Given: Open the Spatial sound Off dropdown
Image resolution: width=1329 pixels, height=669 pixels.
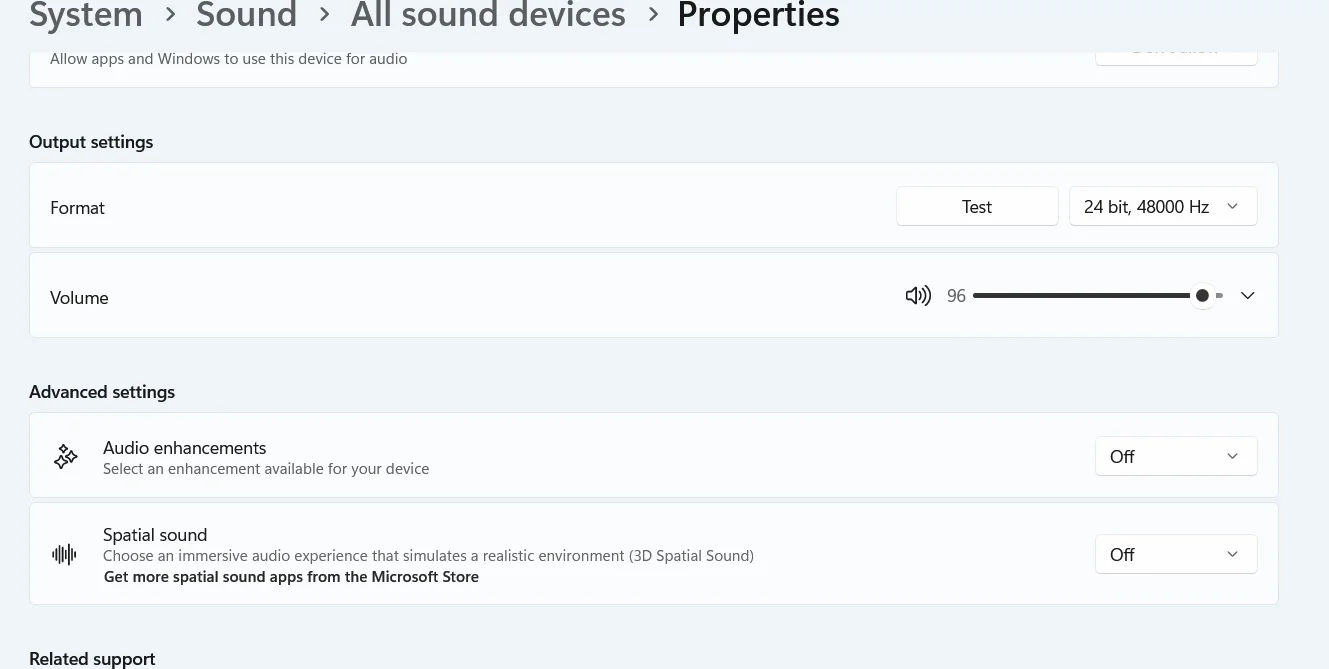Looking at the screenshot, I should coord(1175,555).
